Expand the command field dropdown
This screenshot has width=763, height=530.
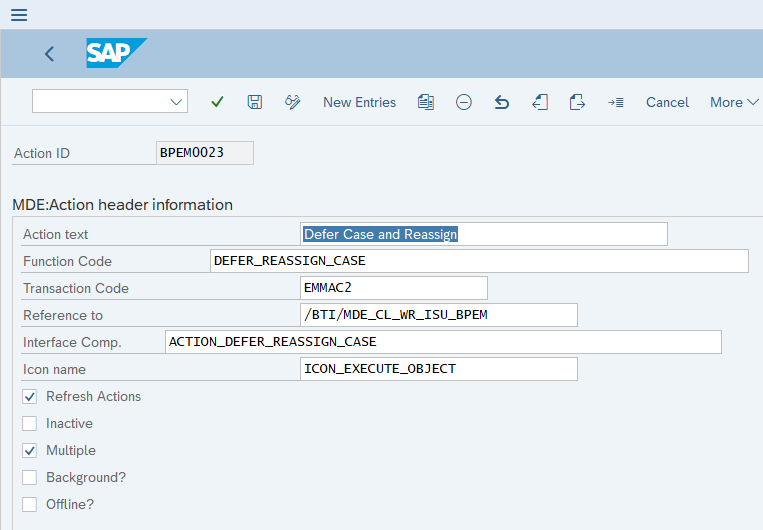click(x=177, y=102)
